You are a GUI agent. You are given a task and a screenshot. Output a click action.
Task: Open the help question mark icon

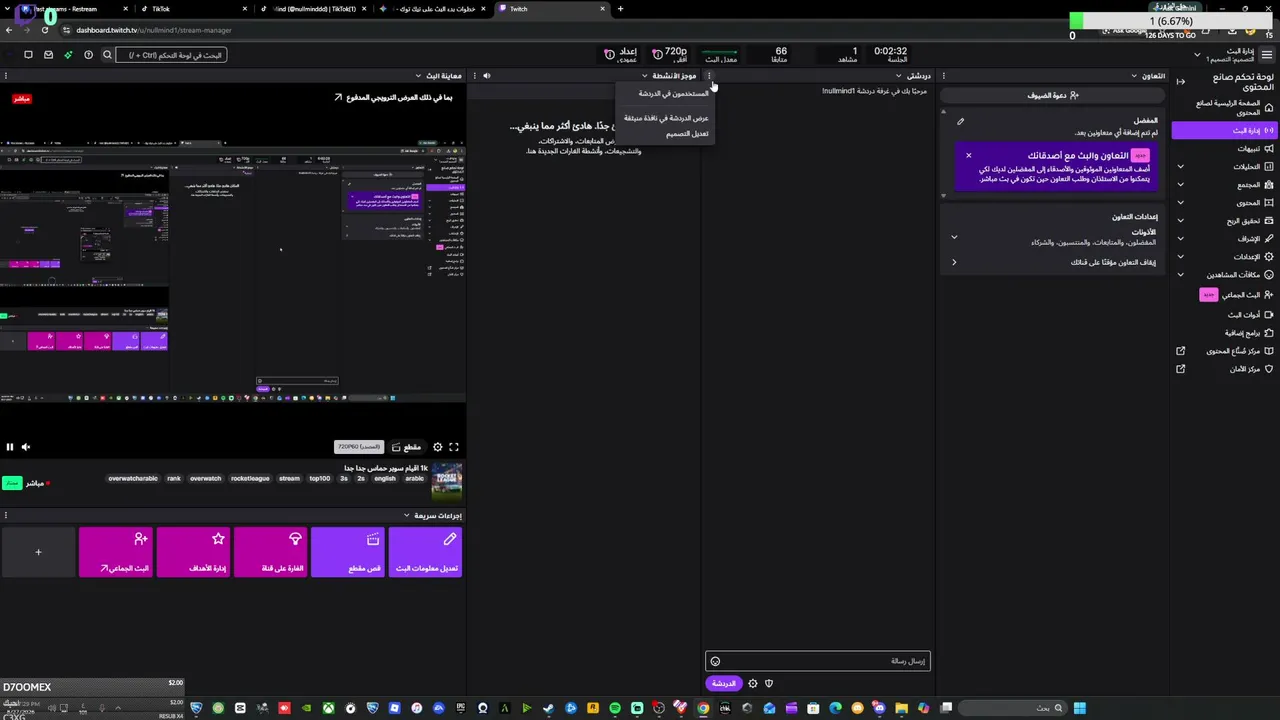88,55
